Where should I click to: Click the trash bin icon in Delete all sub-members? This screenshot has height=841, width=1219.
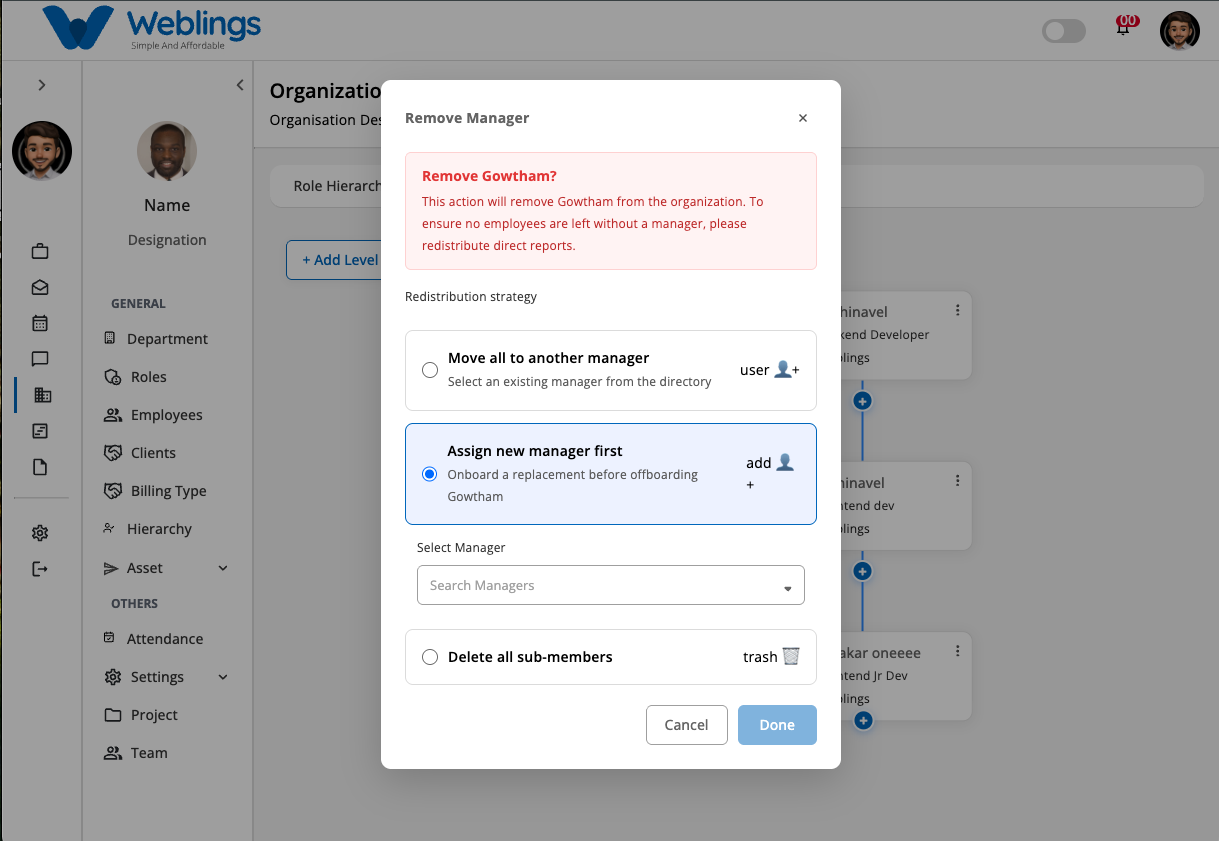click(x=791, y=656)
